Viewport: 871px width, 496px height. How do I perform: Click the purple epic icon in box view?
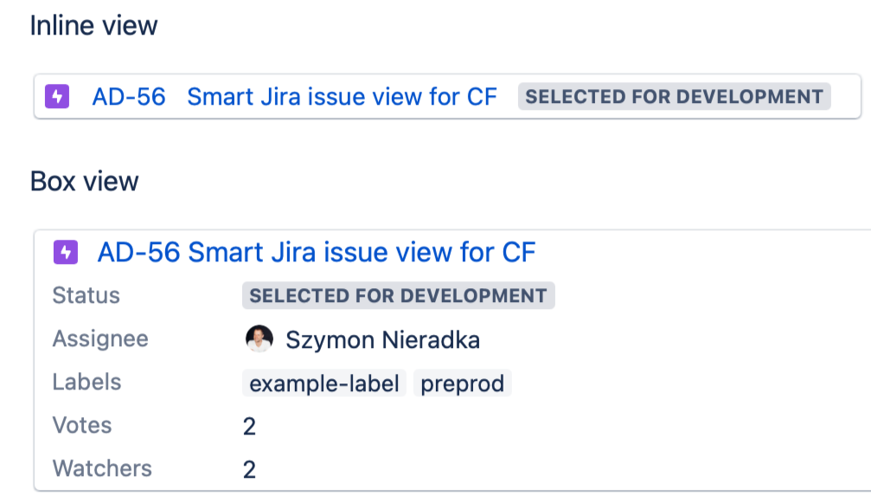(x=65, y=252)
